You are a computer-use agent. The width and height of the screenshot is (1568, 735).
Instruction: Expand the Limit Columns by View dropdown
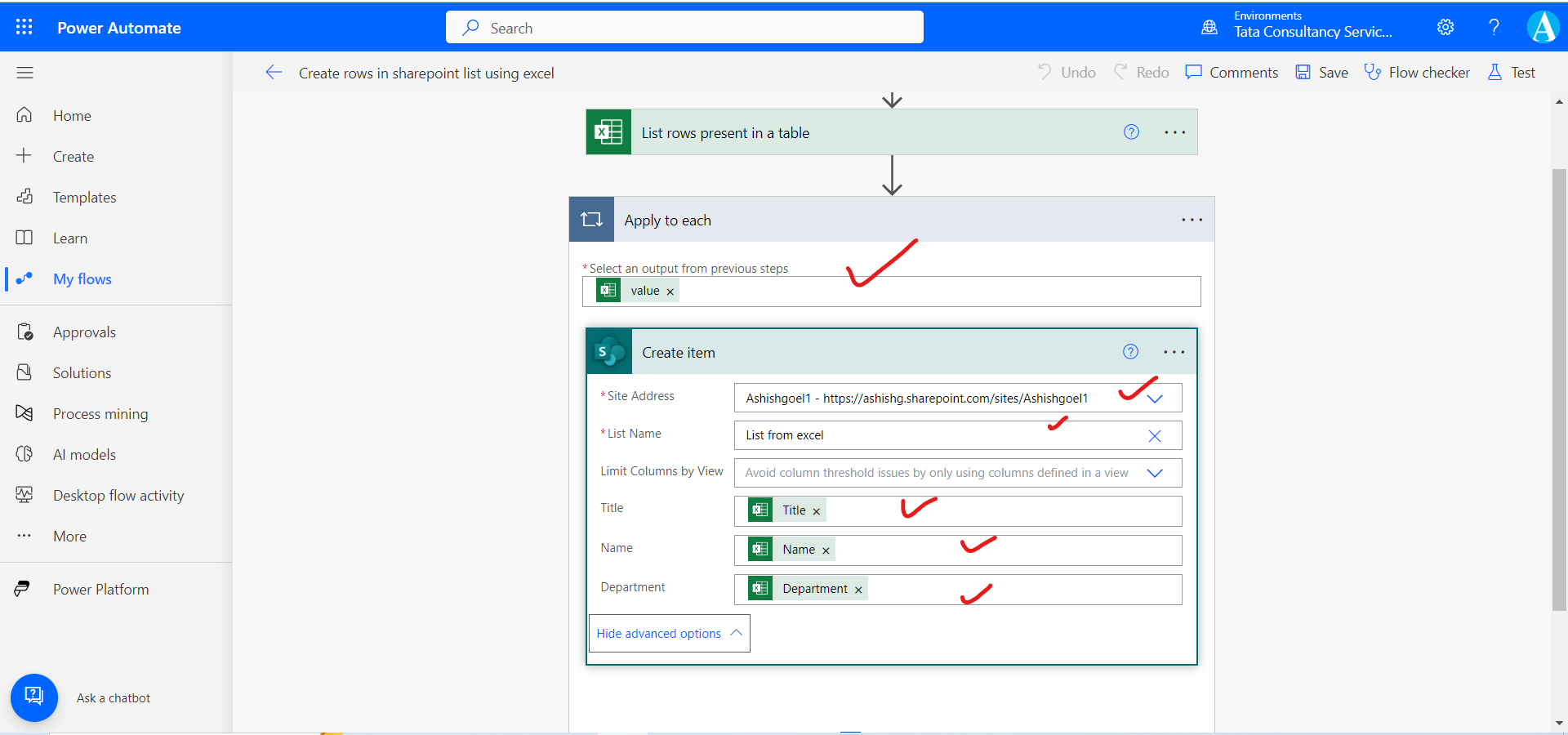[1155, 473]
